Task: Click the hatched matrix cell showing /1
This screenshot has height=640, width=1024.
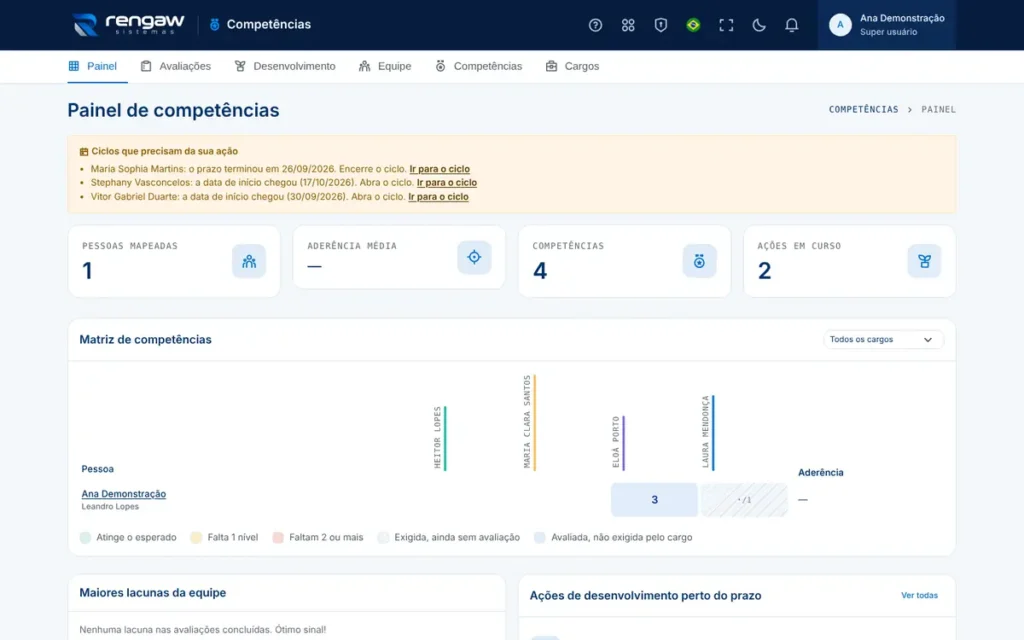Action: pos(744,500)
